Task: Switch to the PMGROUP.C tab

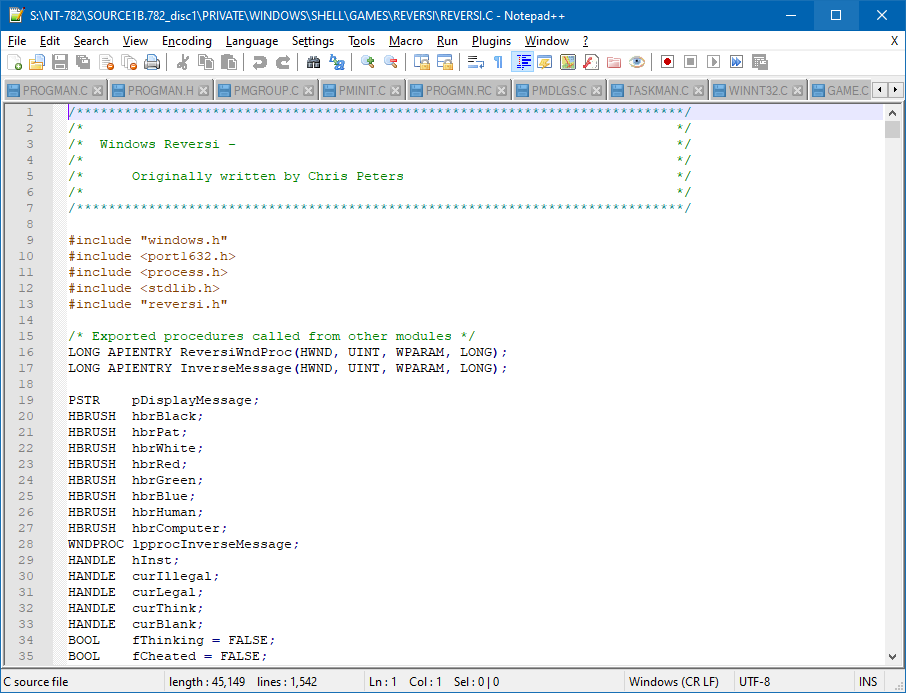Action: 266,91
